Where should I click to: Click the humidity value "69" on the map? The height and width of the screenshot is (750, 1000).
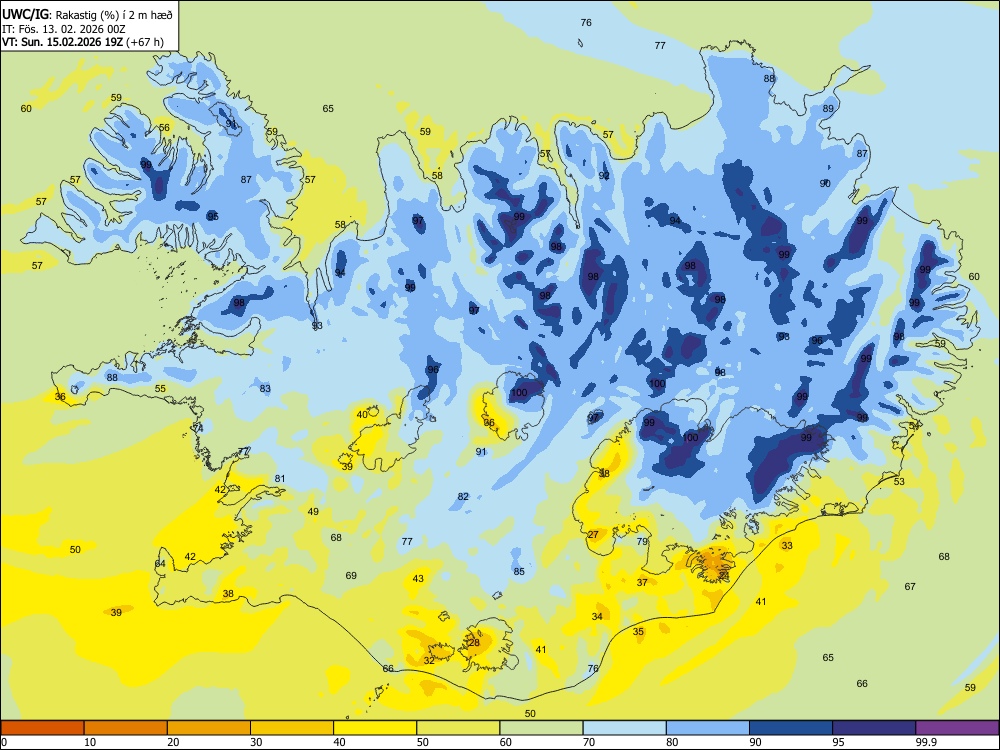pyautogui.click(x=351, y=575)
